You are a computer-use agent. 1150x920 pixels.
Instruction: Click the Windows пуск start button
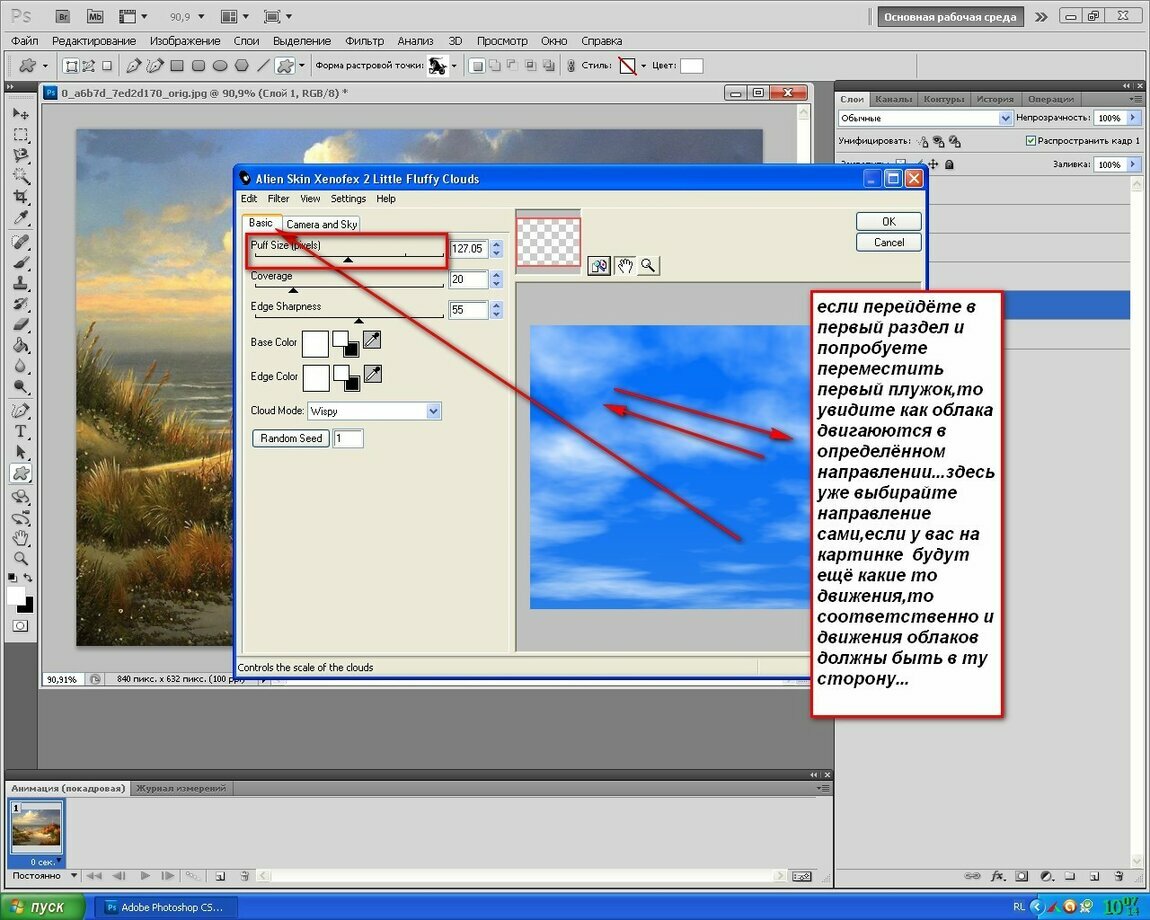pyautogui.click(x=43, y=907)
